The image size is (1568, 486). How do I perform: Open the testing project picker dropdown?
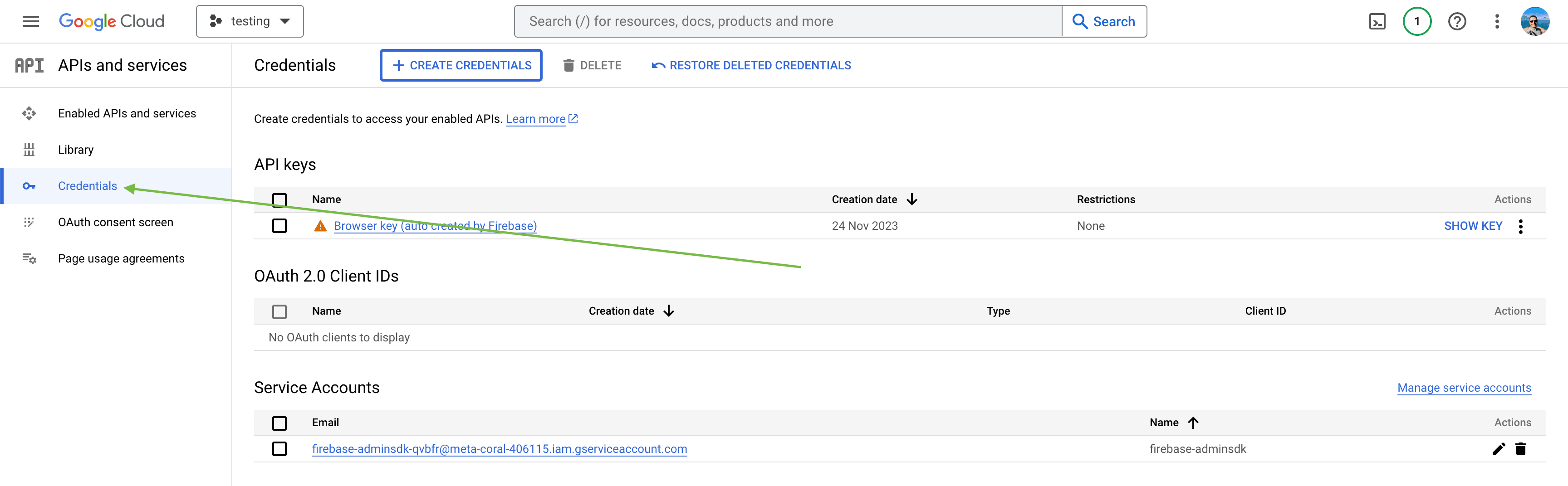pos(250,21)
